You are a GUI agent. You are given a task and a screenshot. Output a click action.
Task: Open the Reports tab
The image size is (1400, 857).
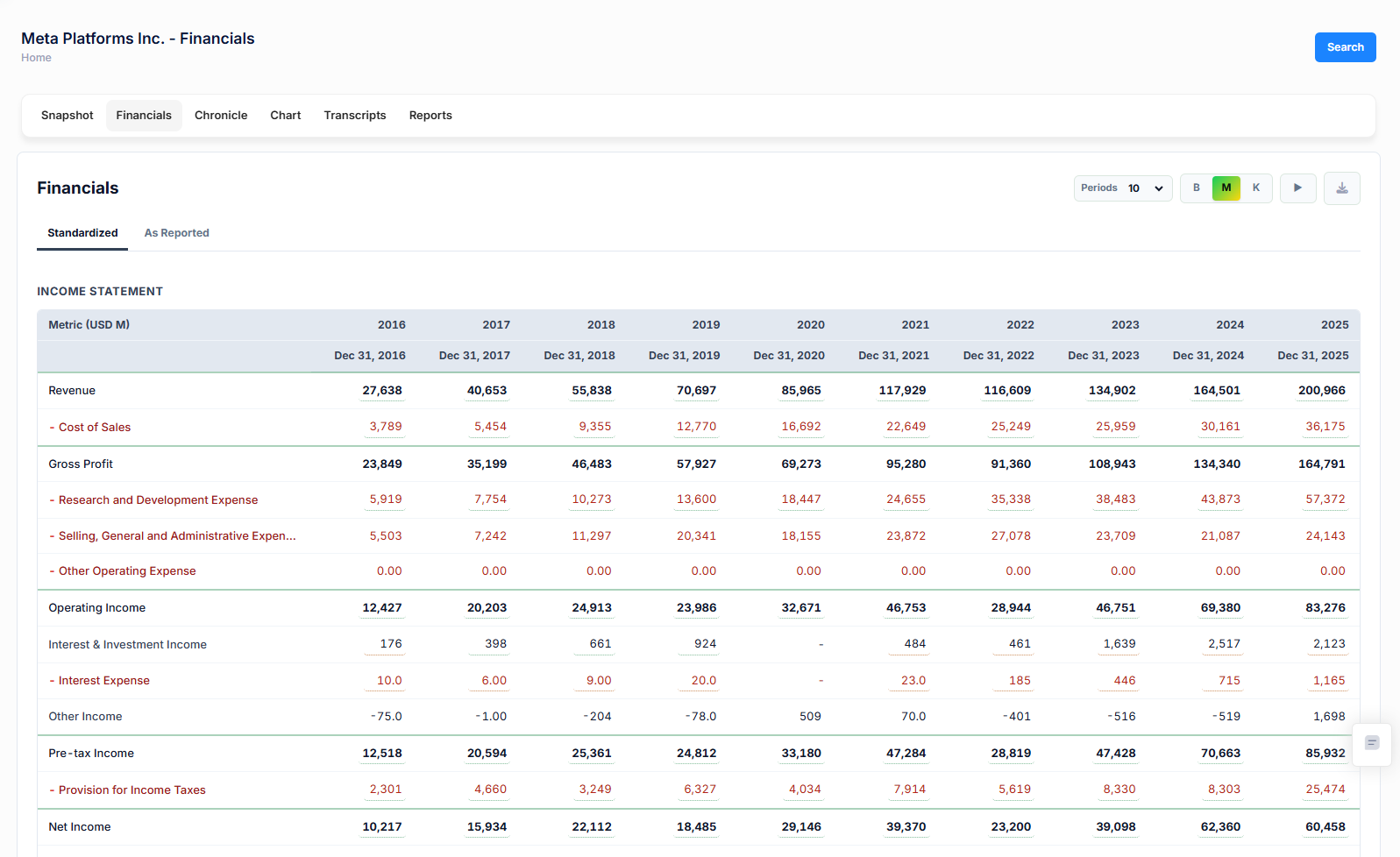tap(430, 116)
